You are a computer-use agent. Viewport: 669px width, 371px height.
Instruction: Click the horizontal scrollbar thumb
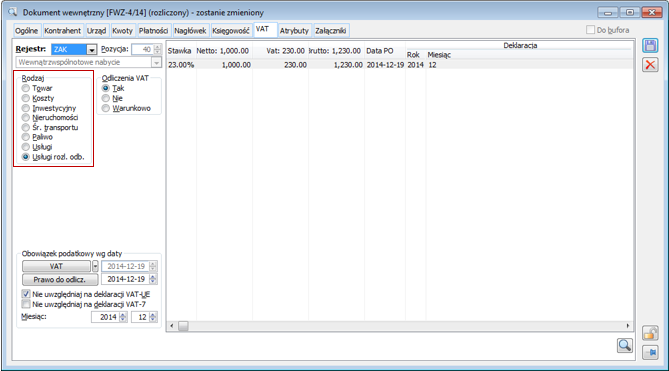pyautogui.click(x=183, y=326)
